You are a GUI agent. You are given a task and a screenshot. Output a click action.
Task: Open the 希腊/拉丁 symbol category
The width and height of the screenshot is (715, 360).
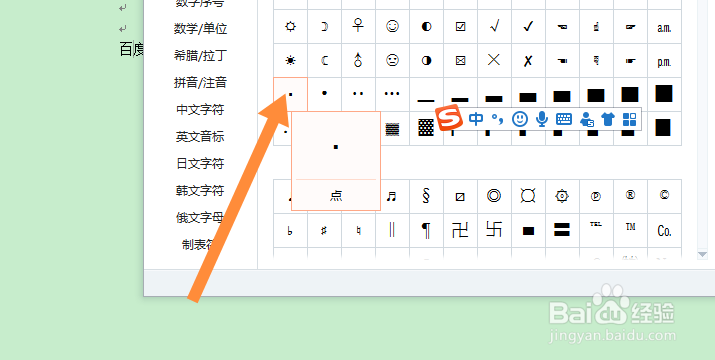pyautogui.click(x=200, y=56)
